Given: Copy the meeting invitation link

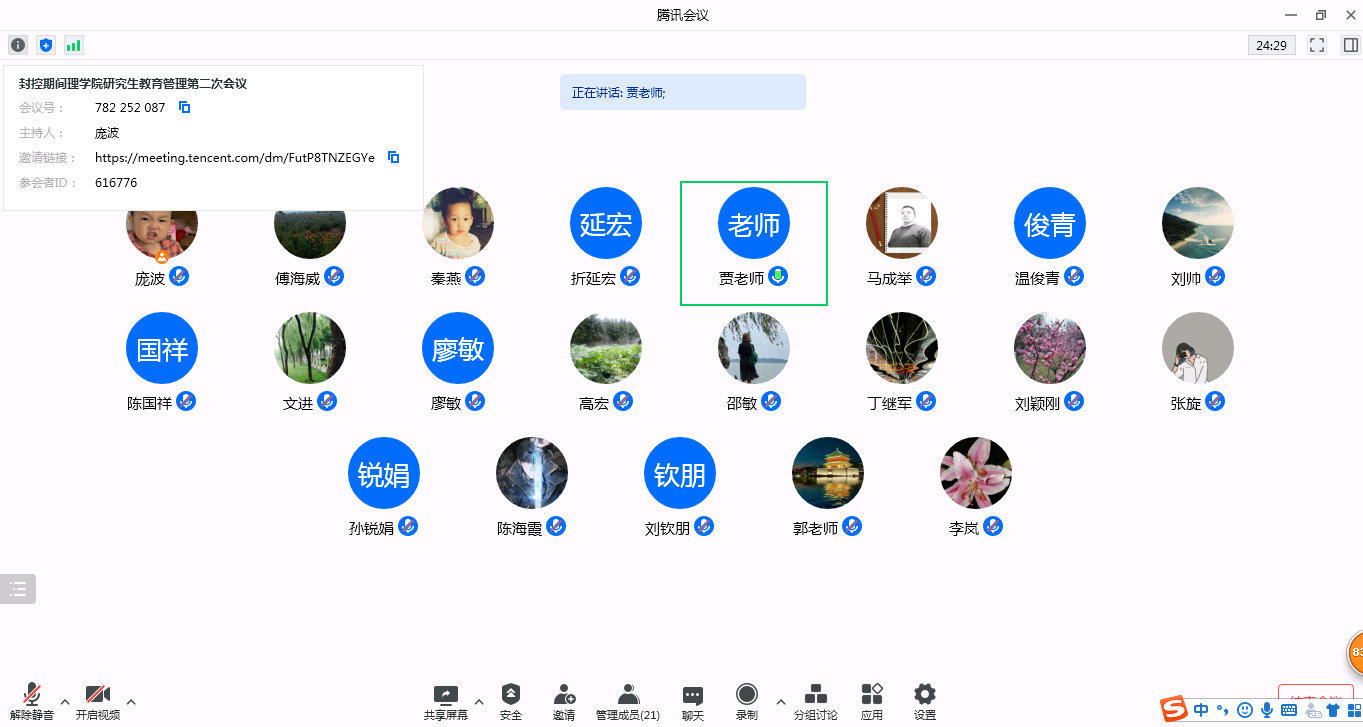Looking at the screenshot, I should coord(394,158).
